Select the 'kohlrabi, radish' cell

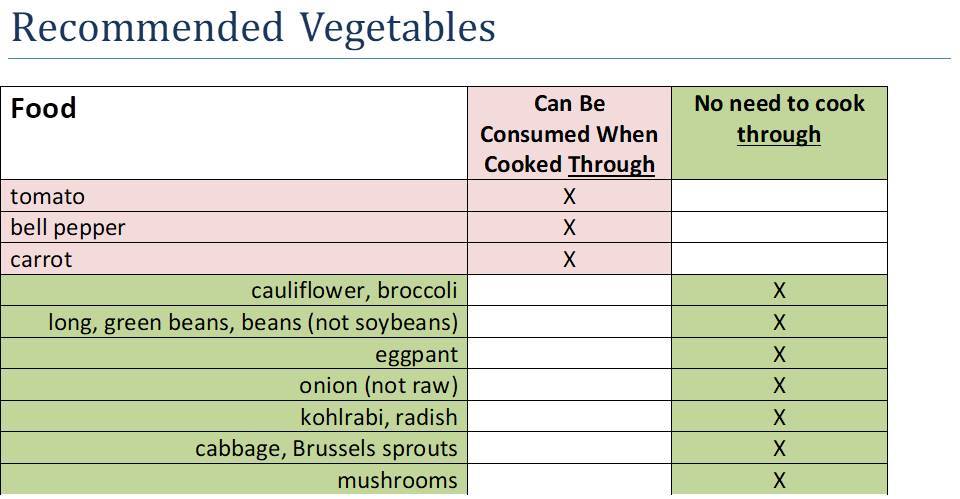(x=379, y=417)
